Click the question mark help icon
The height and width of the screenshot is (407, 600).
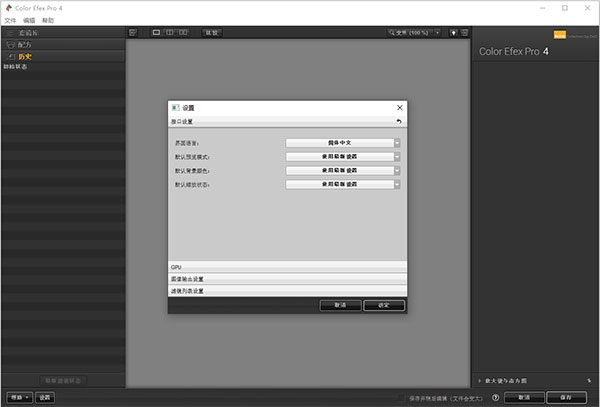(x=496, y=398)
